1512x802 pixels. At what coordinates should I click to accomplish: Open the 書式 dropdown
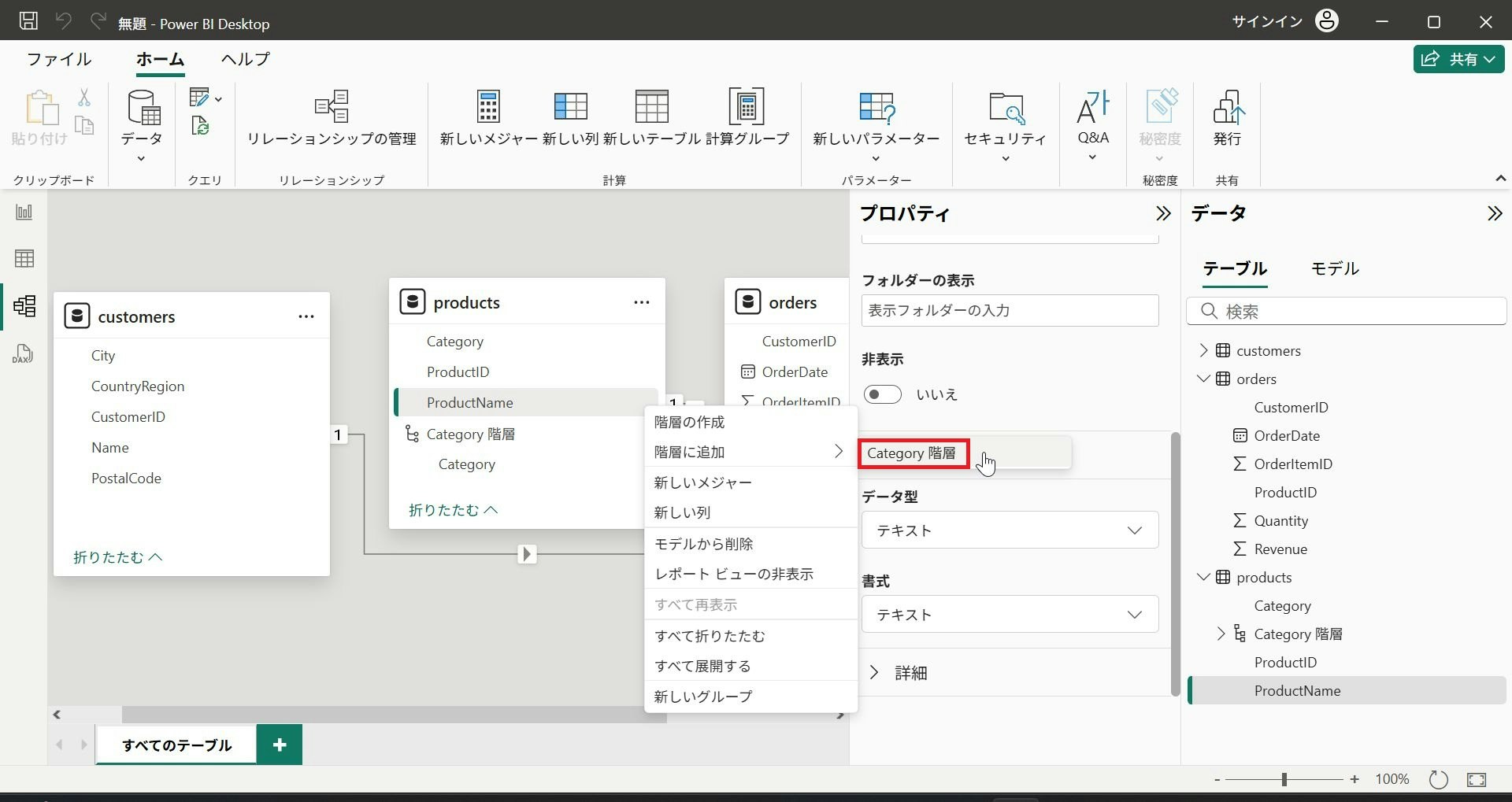[x=1010, y=614]
